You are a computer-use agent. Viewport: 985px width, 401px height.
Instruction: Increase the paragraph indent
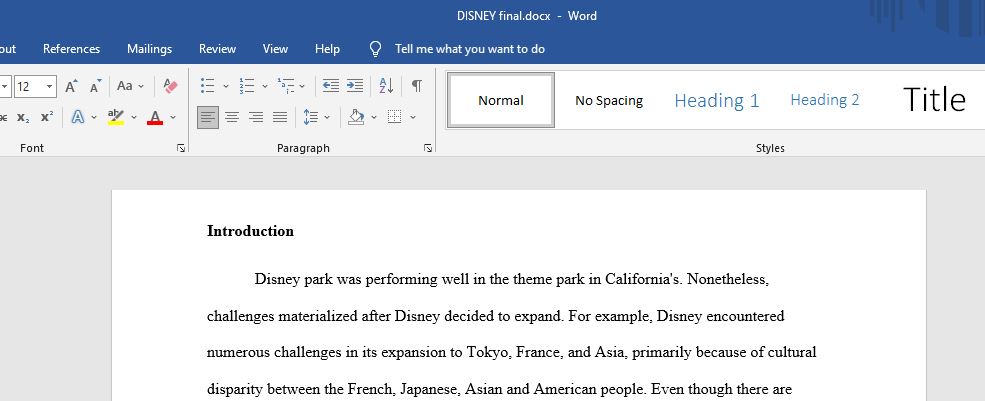(355, 86)
